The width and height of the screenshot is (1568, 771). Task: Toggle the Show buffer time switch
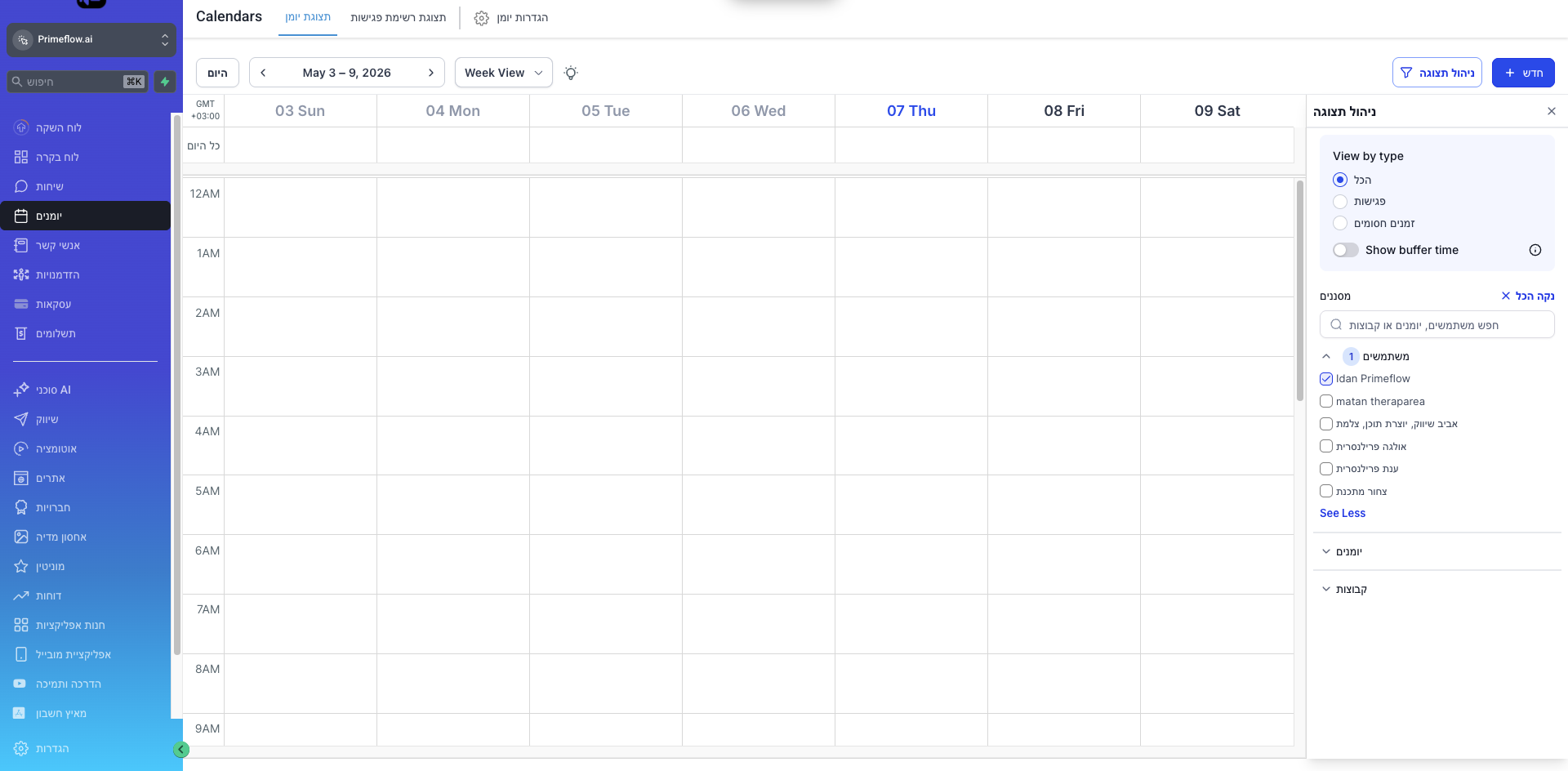[1346, 250]
